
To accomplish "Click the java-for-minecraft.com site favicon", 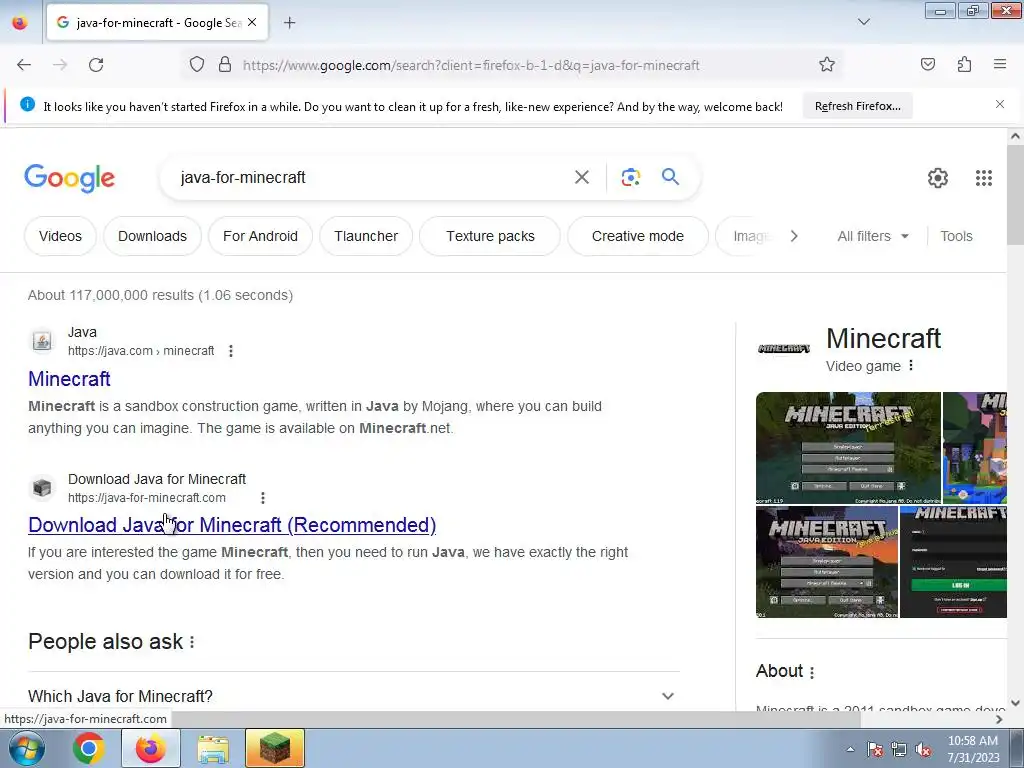I will pyautogui.click(x=42, y=488).
